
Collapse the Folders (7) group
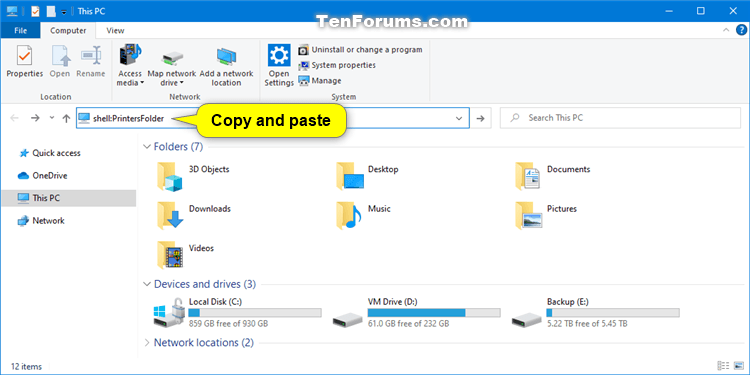point(147,147)
